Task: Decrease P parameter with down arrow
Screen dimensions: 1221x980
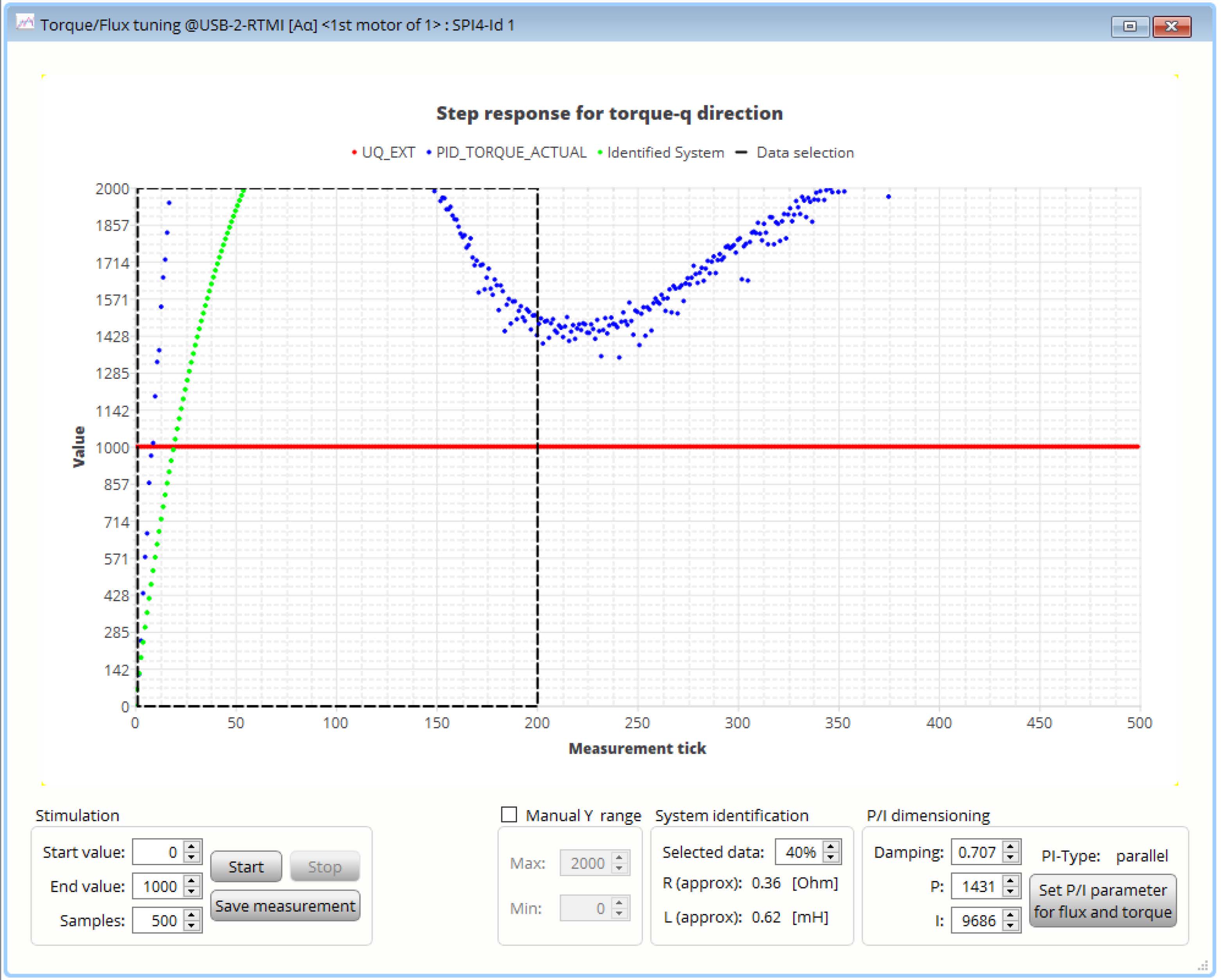Action: [1011, 892]
